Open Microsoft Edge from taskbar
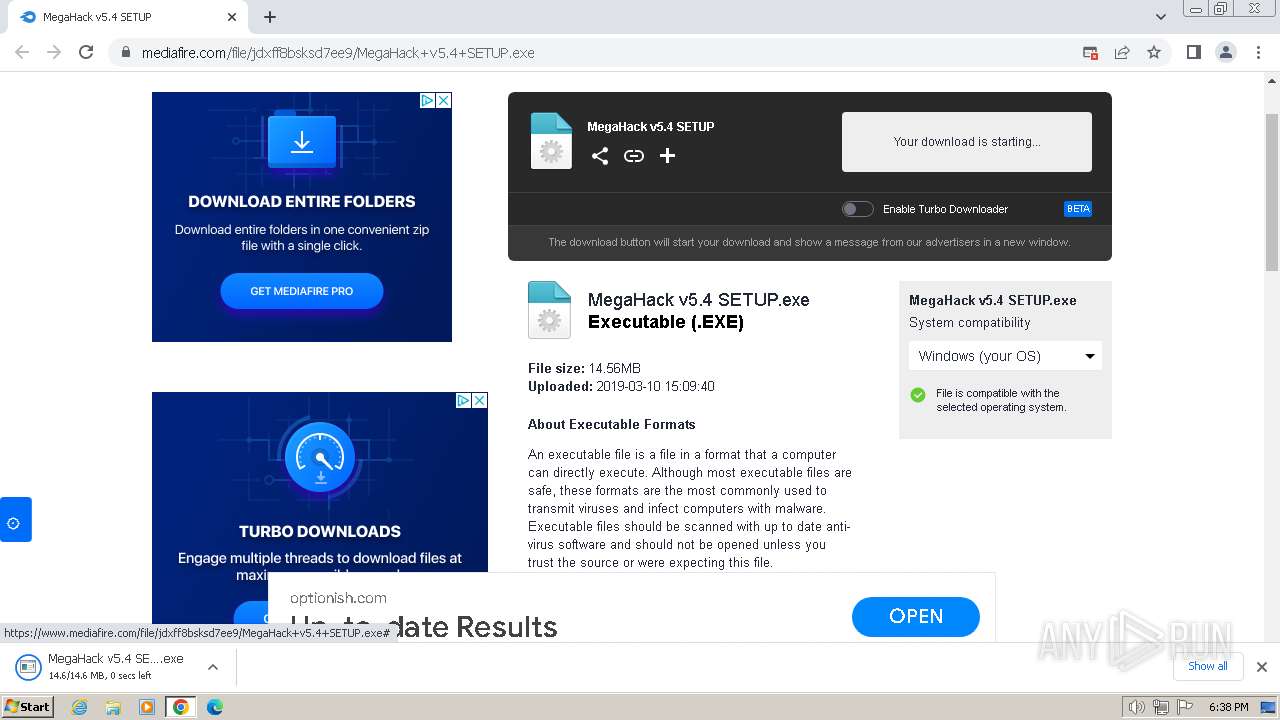This screenshot has height=720, width=1280. [215, 707]
